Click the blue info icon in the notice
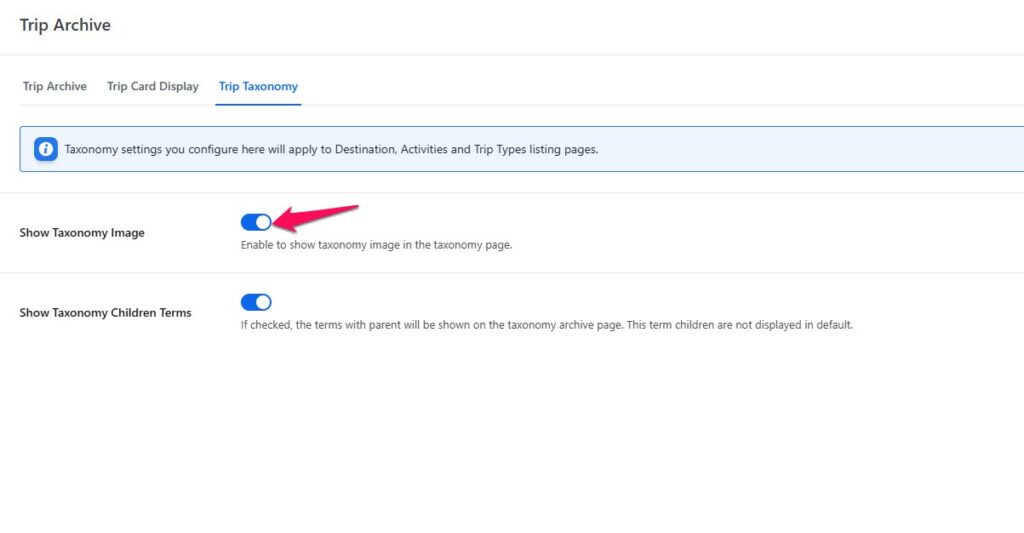This screenshot has height=533, width=1024. 46,150
